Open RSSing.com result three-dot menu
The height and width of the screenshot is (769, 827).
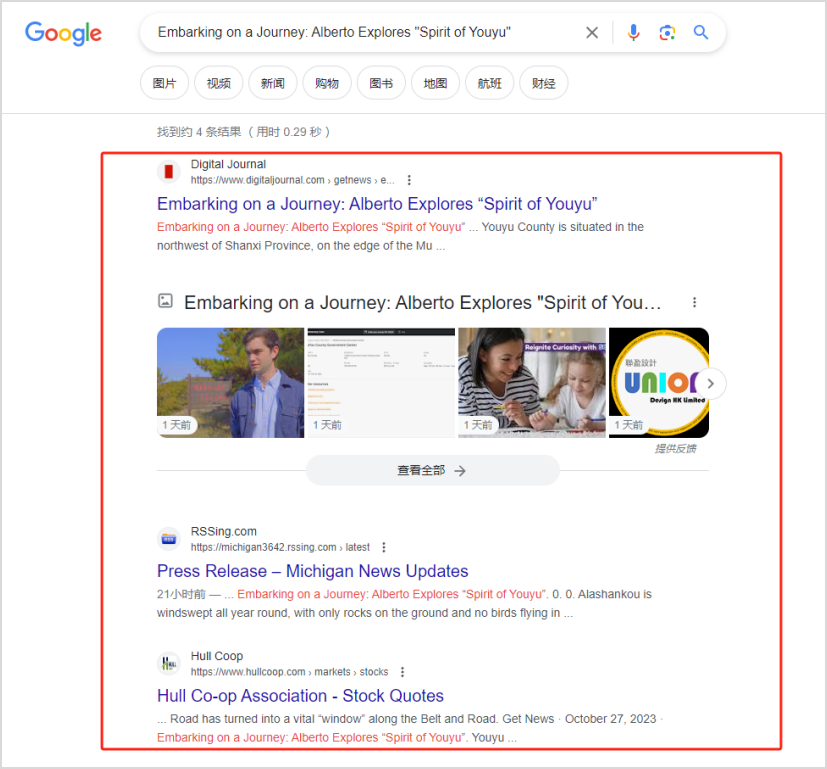pos(384,548)
